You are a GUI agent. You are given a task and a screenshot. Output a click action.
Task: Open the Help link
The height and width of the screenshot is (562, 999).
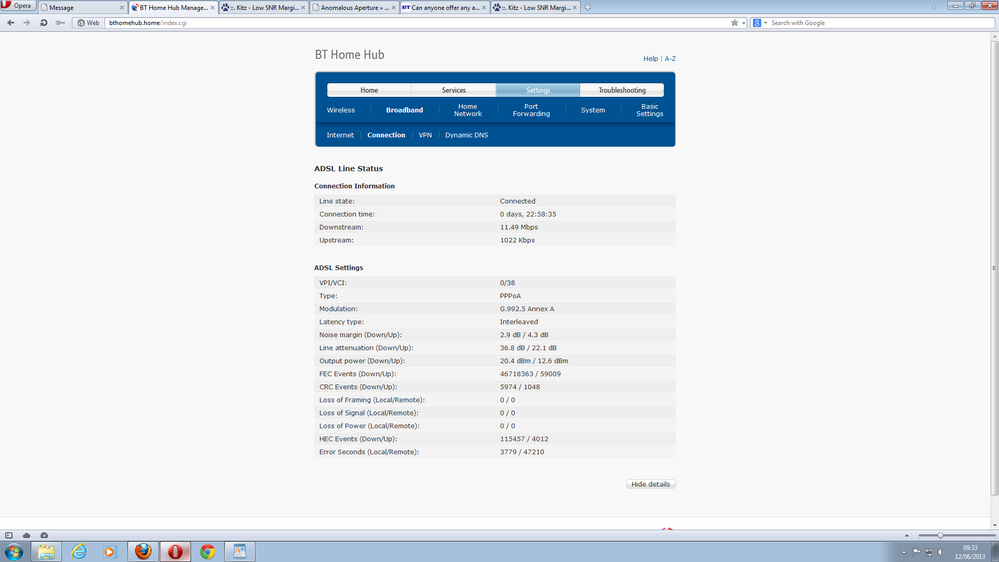[x=650, y=59]
